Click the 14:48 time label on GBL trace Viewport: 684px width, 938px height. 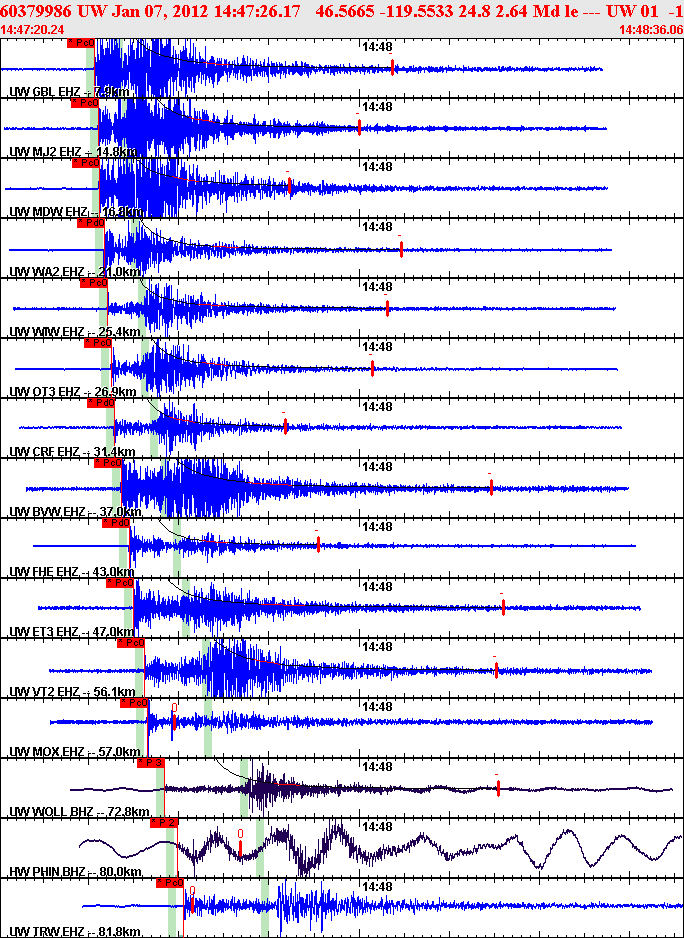(377, 47)
